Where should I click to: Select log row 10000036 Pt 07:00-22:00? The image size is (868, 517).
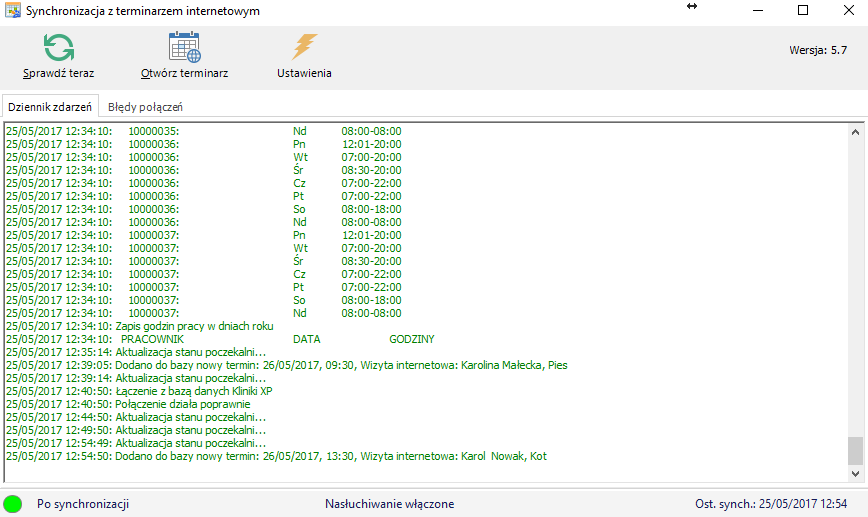pyautogui.click(x=204, y=196)
